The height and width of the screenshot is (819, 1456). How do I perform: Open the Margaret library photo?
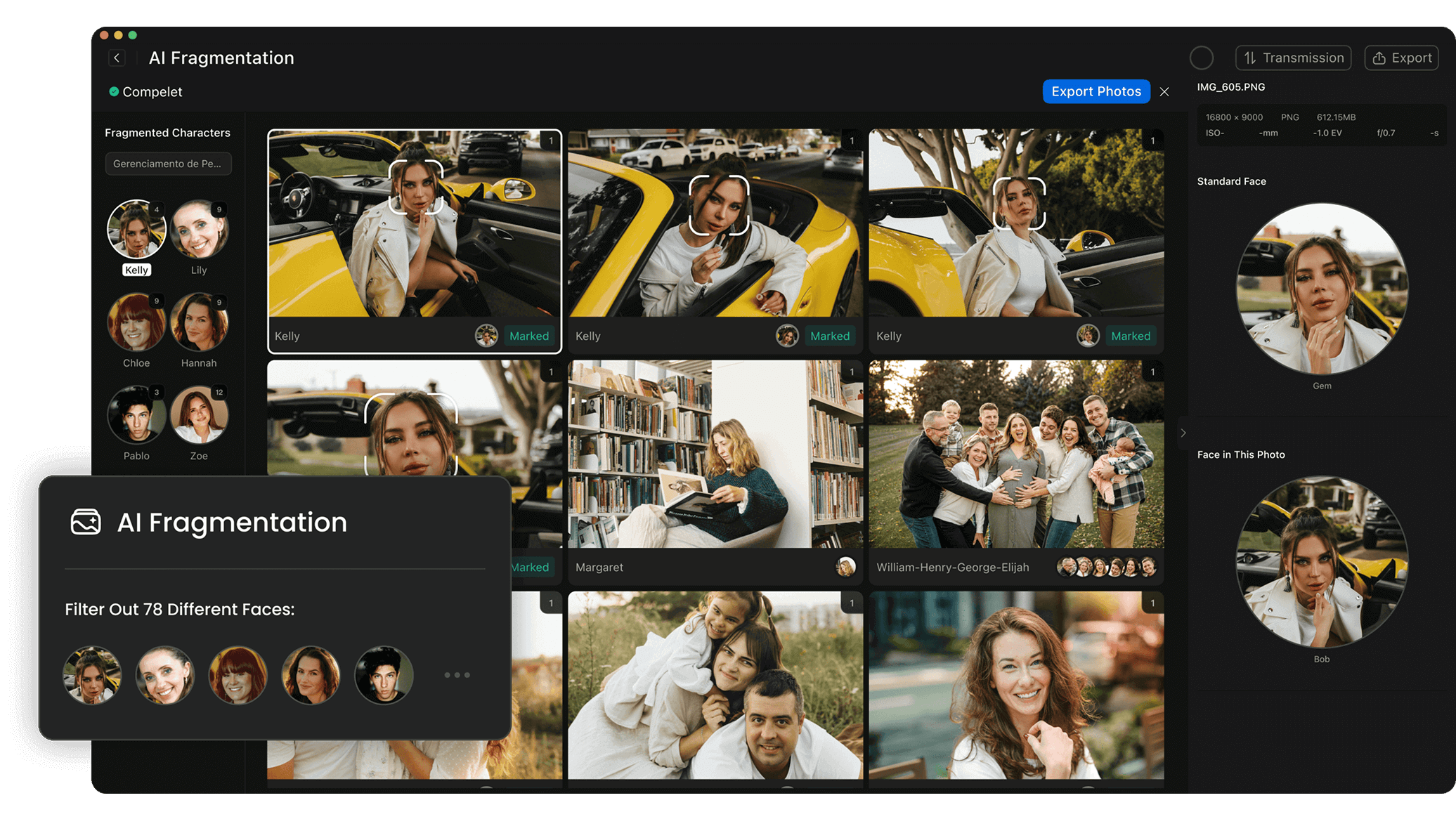pyautogui.click(x=715, y=454)
